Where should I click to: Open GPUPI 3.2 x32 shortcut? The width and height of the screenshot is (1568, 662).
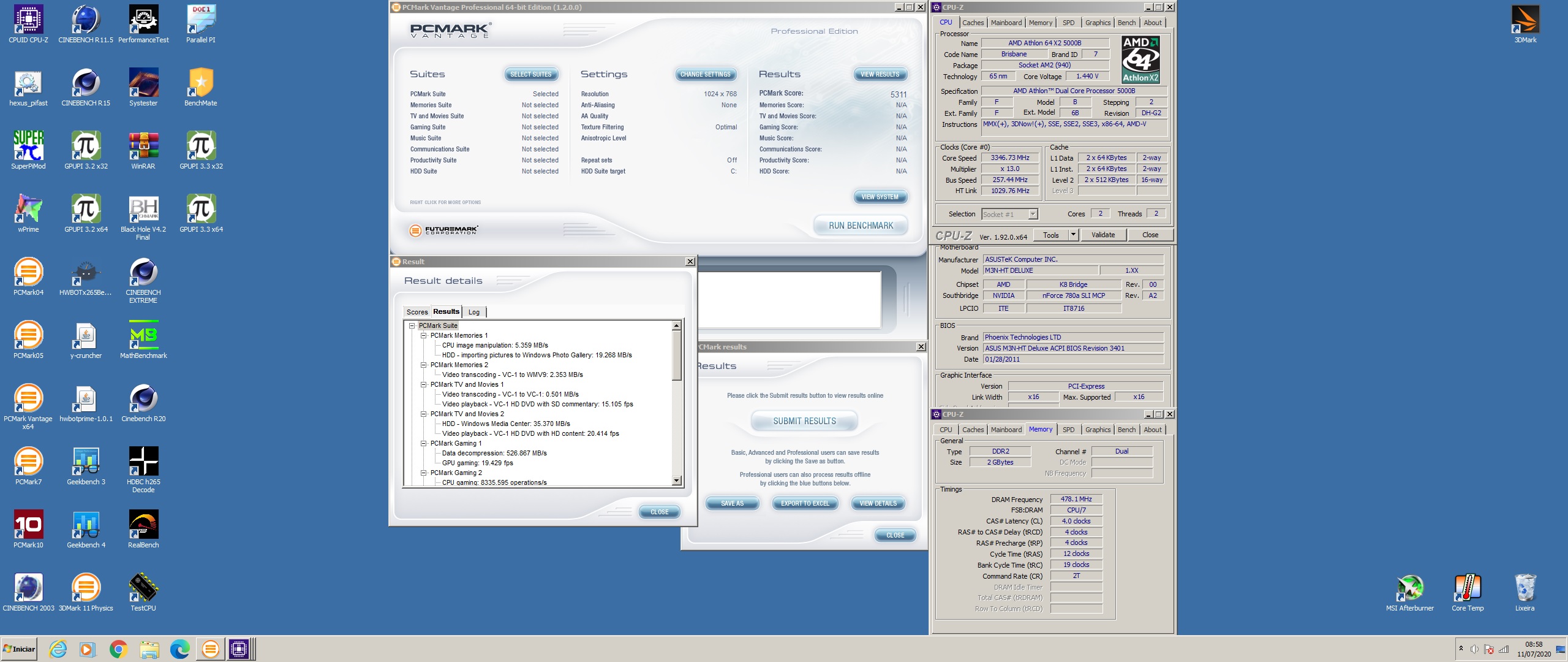coord(86,151)
